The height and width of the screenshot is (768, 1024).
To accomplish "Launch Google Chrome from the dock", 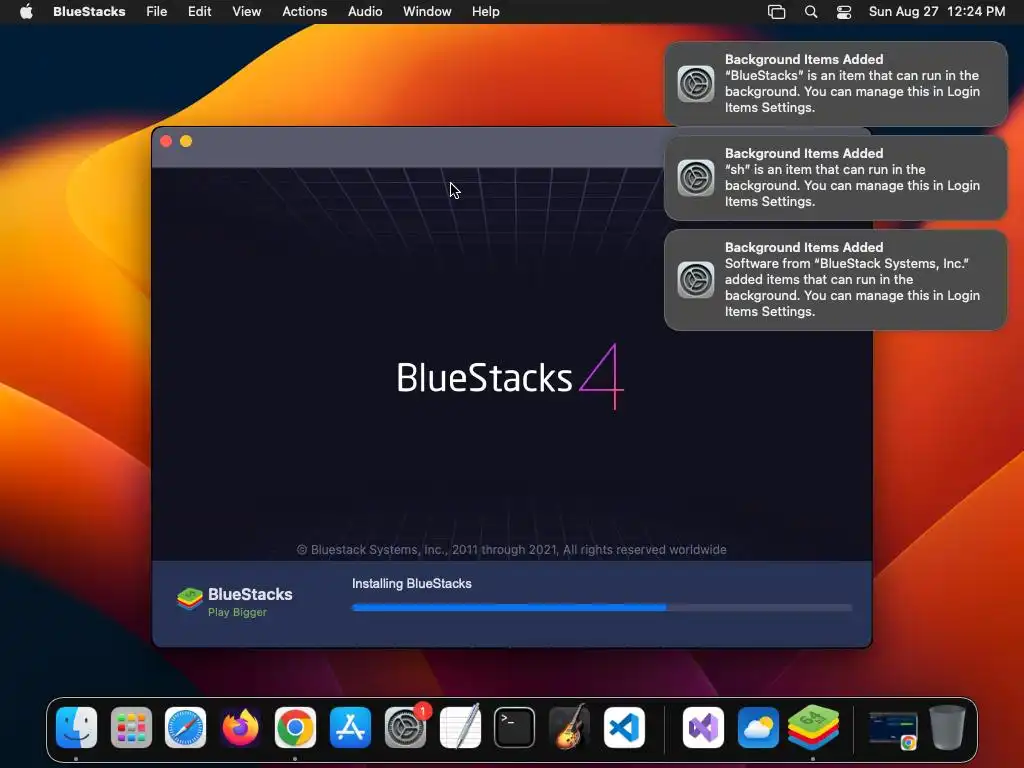I will pos(295,727).
